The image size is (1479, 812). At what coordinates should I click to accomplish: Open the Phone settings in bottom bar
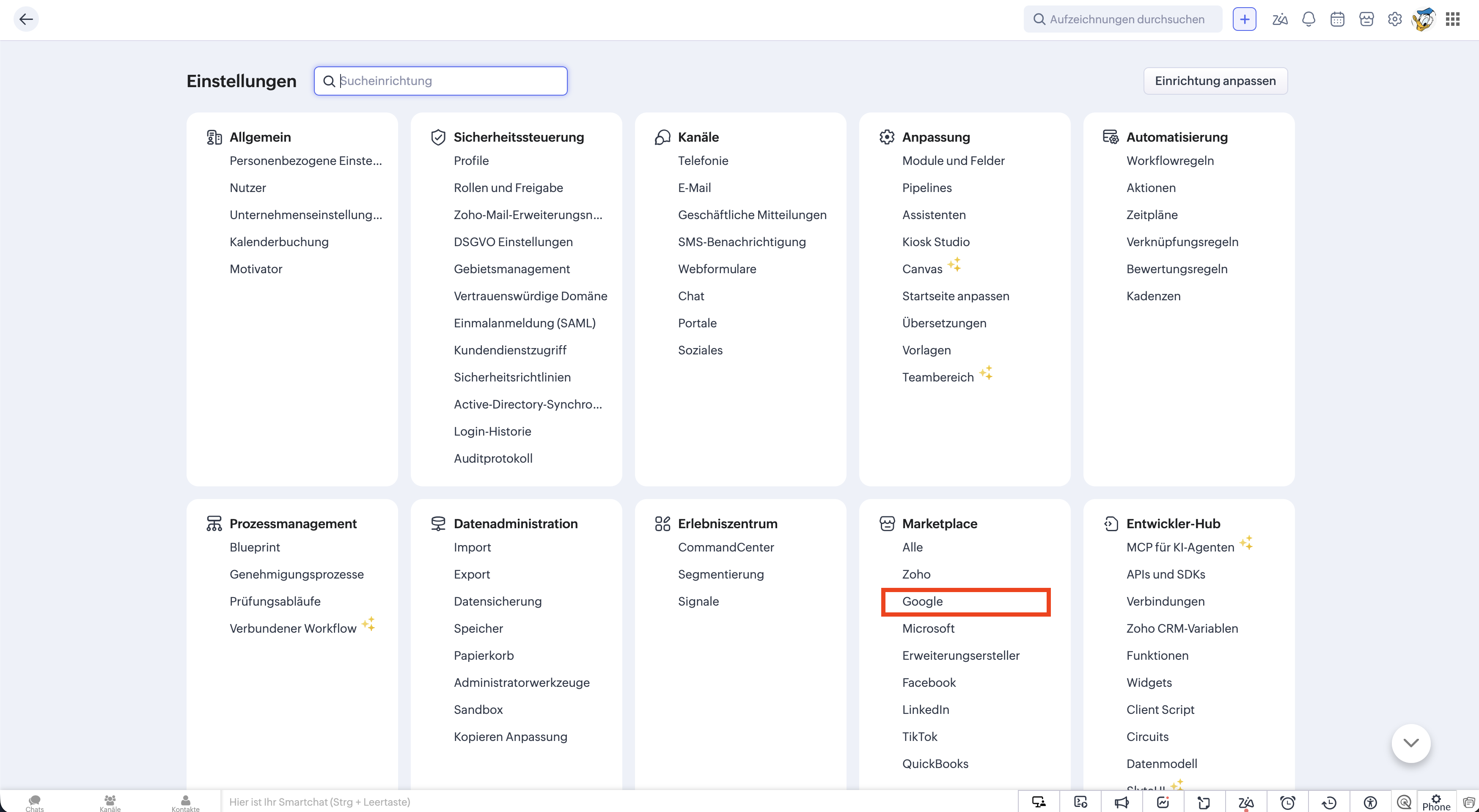tap(1437, 802)
